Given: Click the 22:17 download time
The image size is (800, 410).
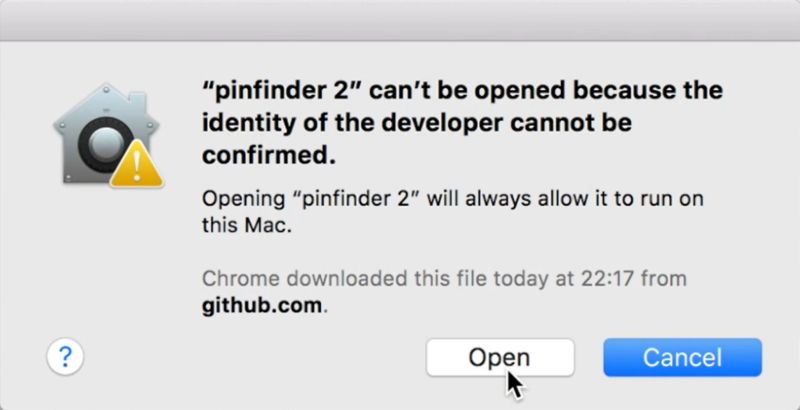Looking at the screenshot, I should coord(621,278).
